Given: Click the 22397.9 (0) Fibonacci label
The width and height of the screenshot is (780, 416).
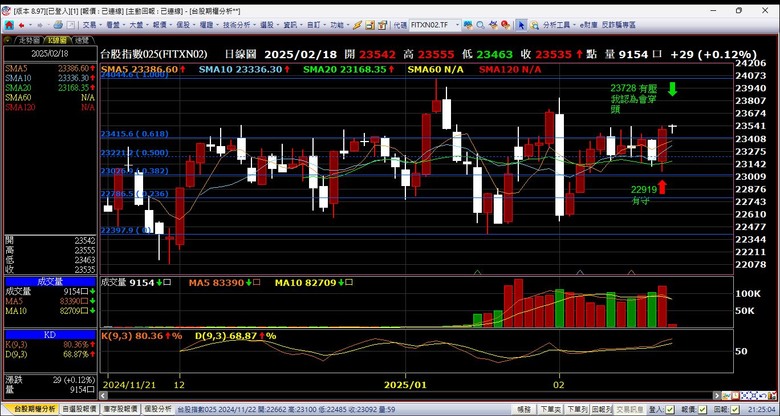Looking at the screenshot, I should click(126, 230).
